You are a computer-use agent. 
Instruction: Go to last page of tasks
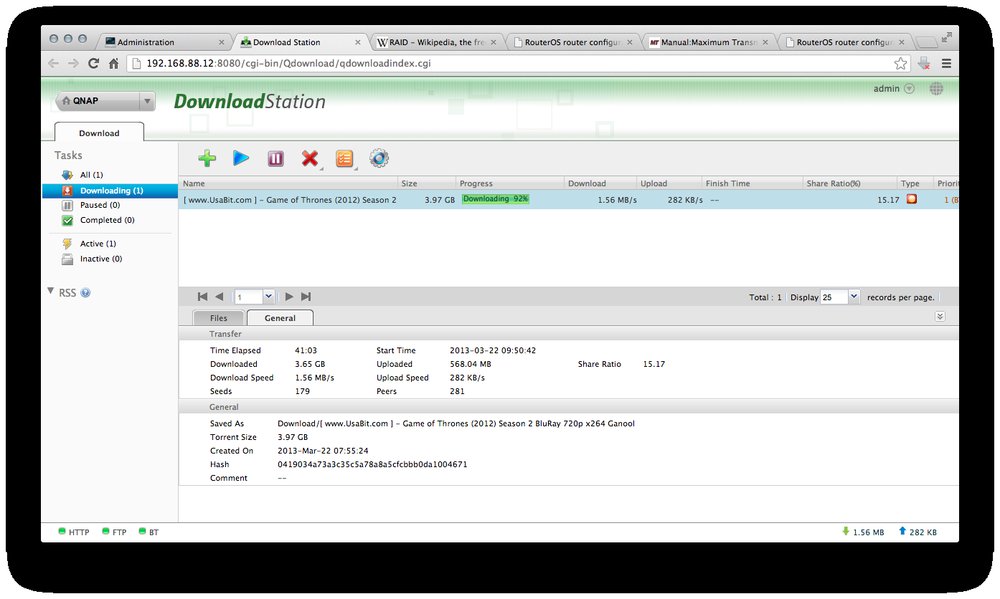(306, 297)
